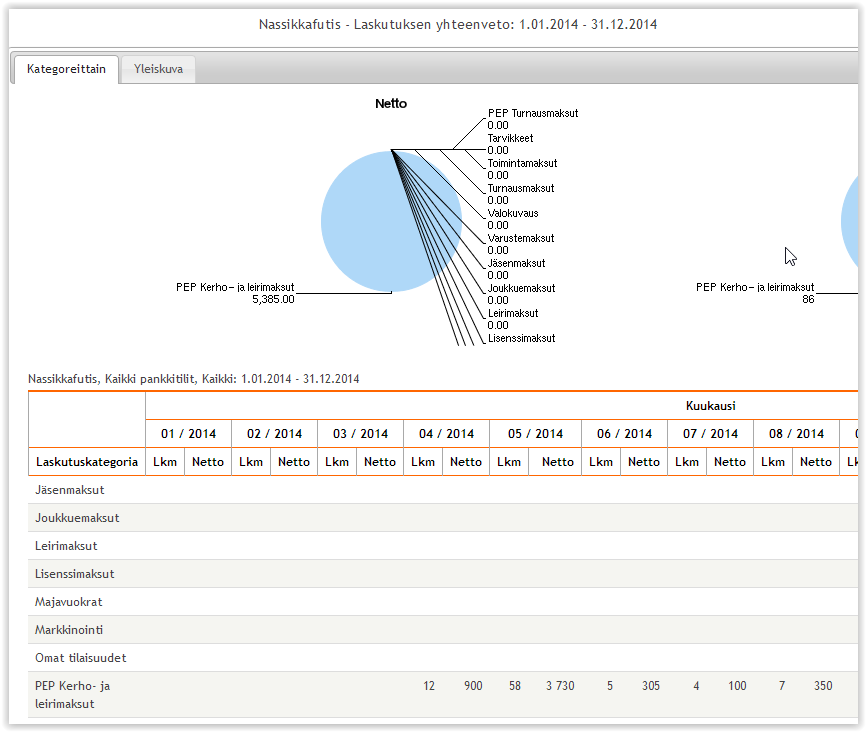Click the 01 / 2014 month header
The image size is (866, 732).
click(188, 434)
